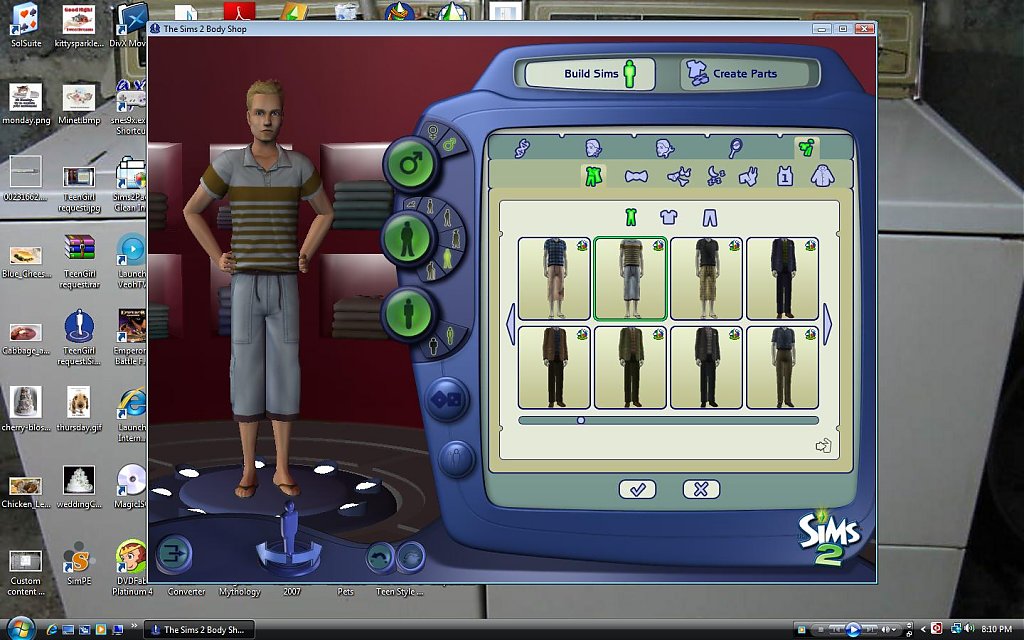This screenshot has height=640, width=1024.
Task: Switch gender to female symbol
Action: pos(434,131)
